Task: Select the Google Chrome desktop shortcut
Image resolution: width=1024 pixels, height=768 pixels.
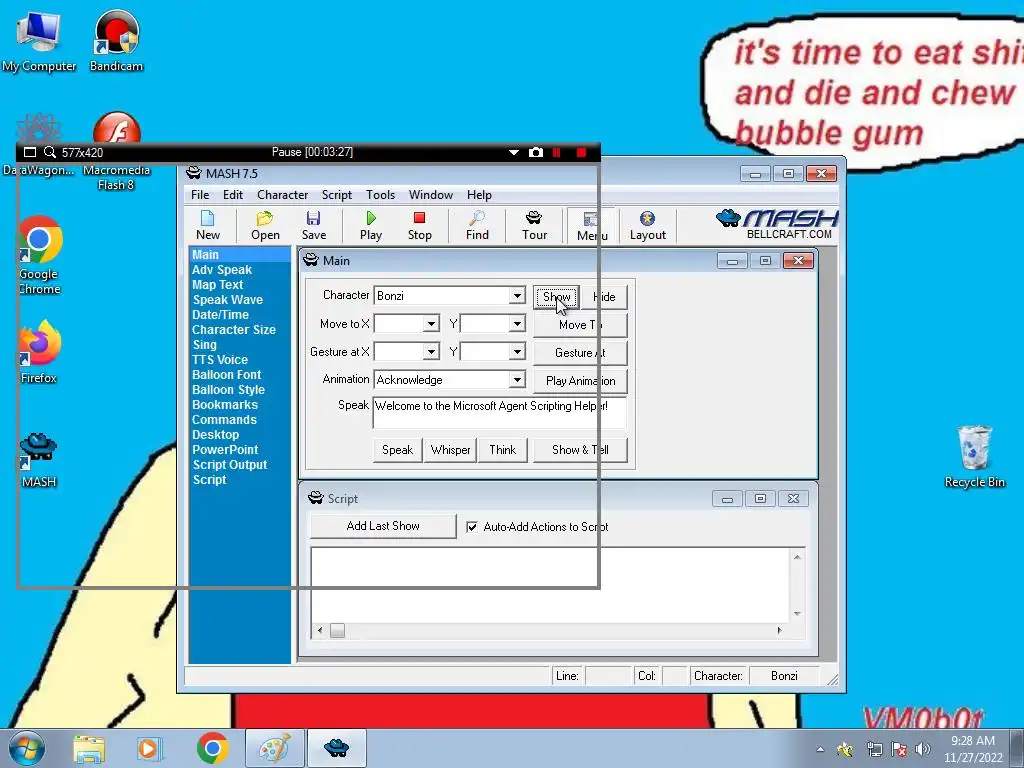Action: (39, 255)
